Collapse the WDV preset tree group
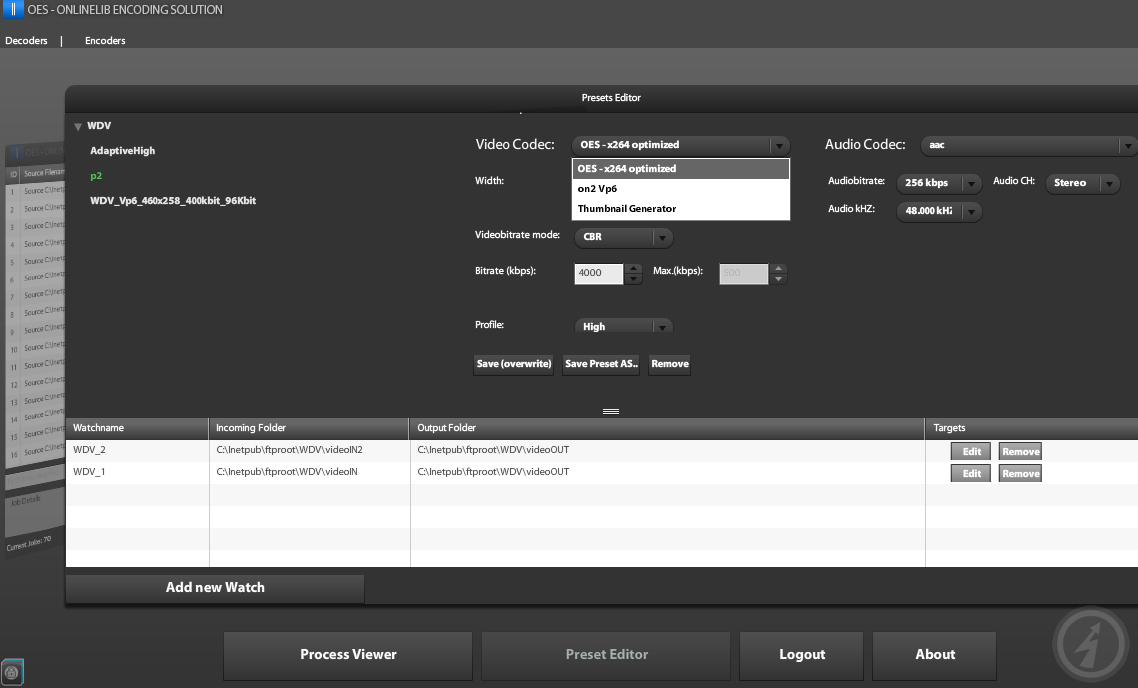 pos(78,127)
